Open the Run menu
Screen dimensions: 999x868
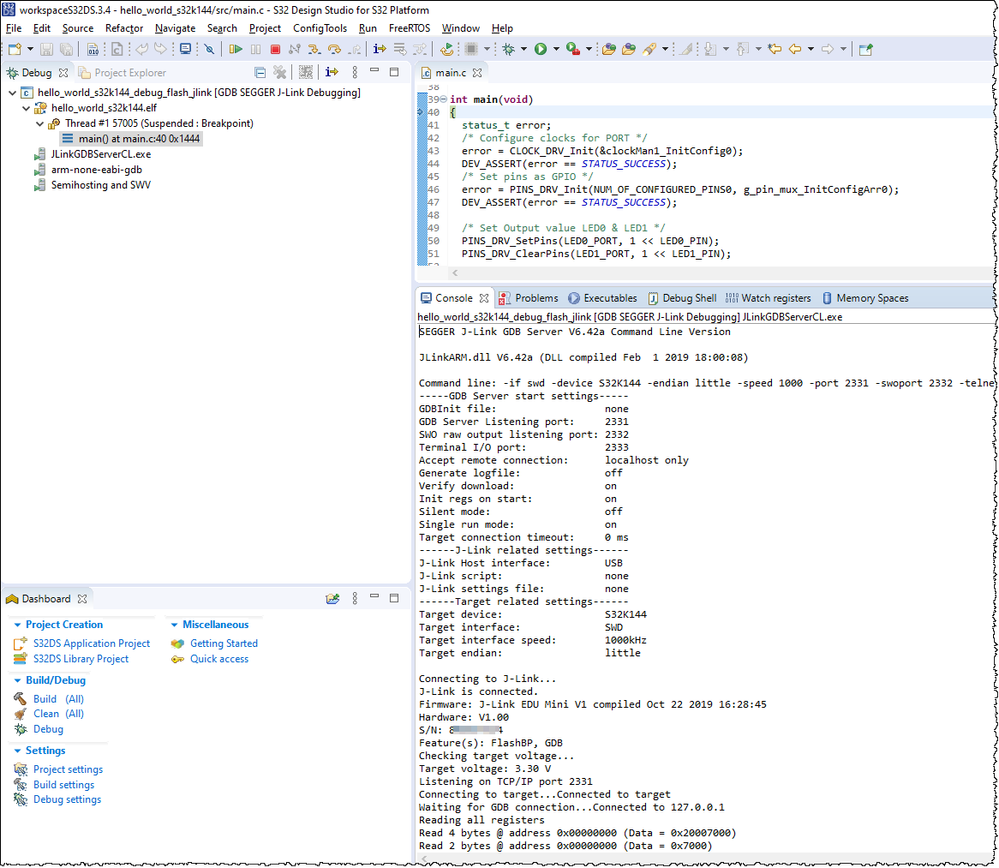368,28
